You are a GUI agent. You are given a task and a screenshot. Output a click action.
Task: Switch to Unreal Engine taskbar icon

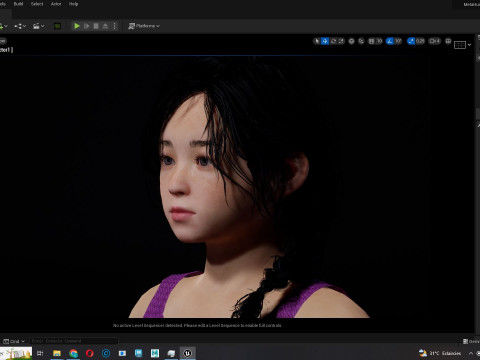pos(187,353)
